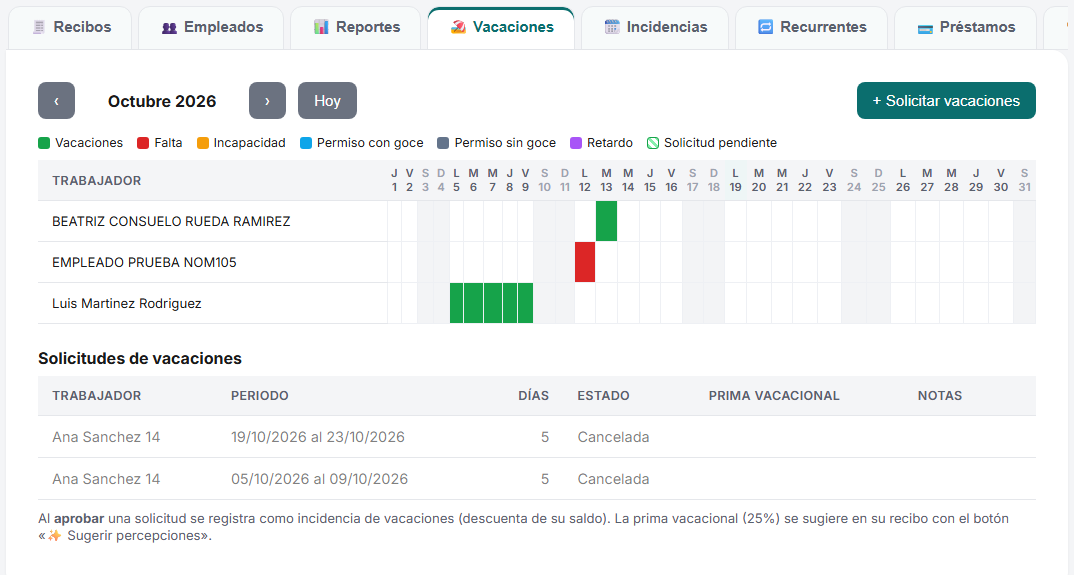Click Luis Martinez Rodriguez row name
The image size is (1074, 575).
127,304
